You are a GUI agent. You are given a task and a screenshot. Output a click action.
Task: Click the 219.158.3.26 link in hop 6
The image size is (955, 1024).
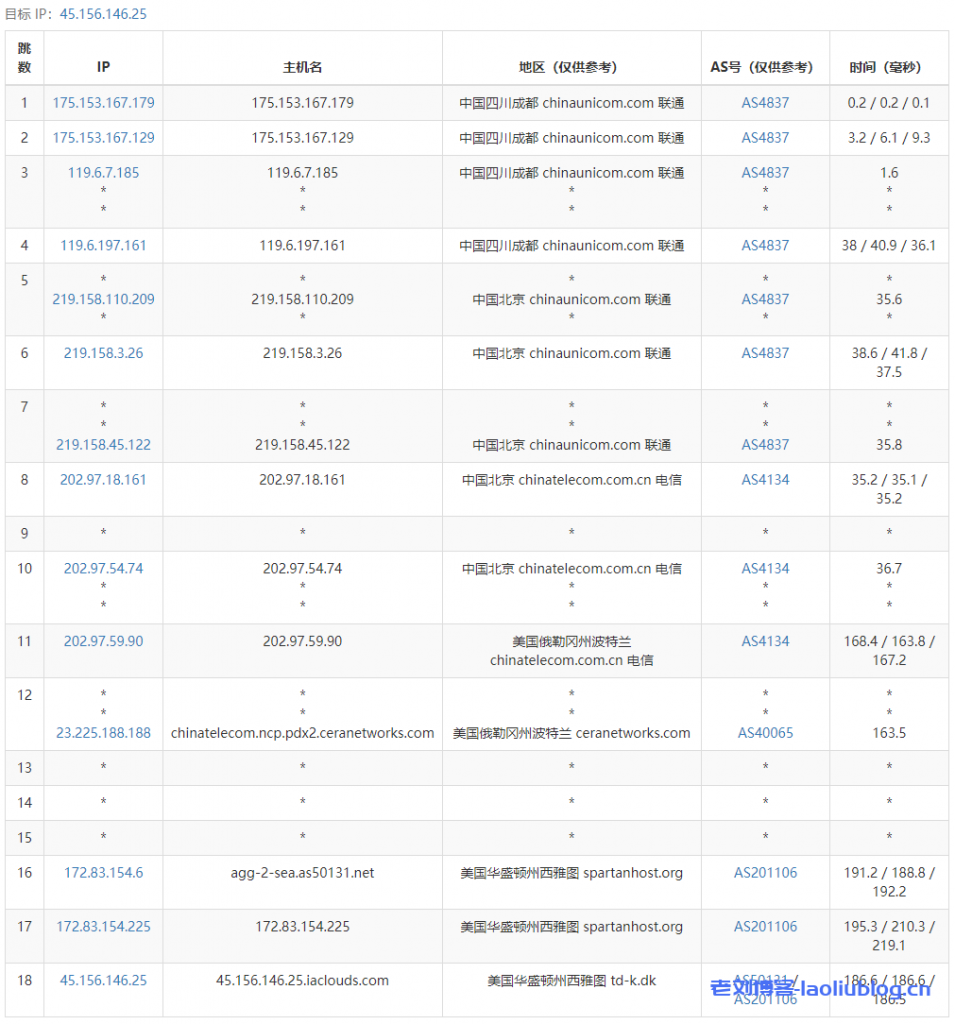pos(103,353)
